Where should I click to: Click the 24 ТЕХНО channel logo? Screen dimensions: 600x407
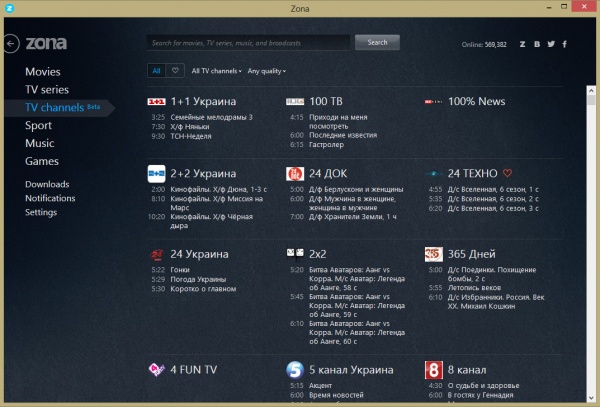tap(434, 174)
